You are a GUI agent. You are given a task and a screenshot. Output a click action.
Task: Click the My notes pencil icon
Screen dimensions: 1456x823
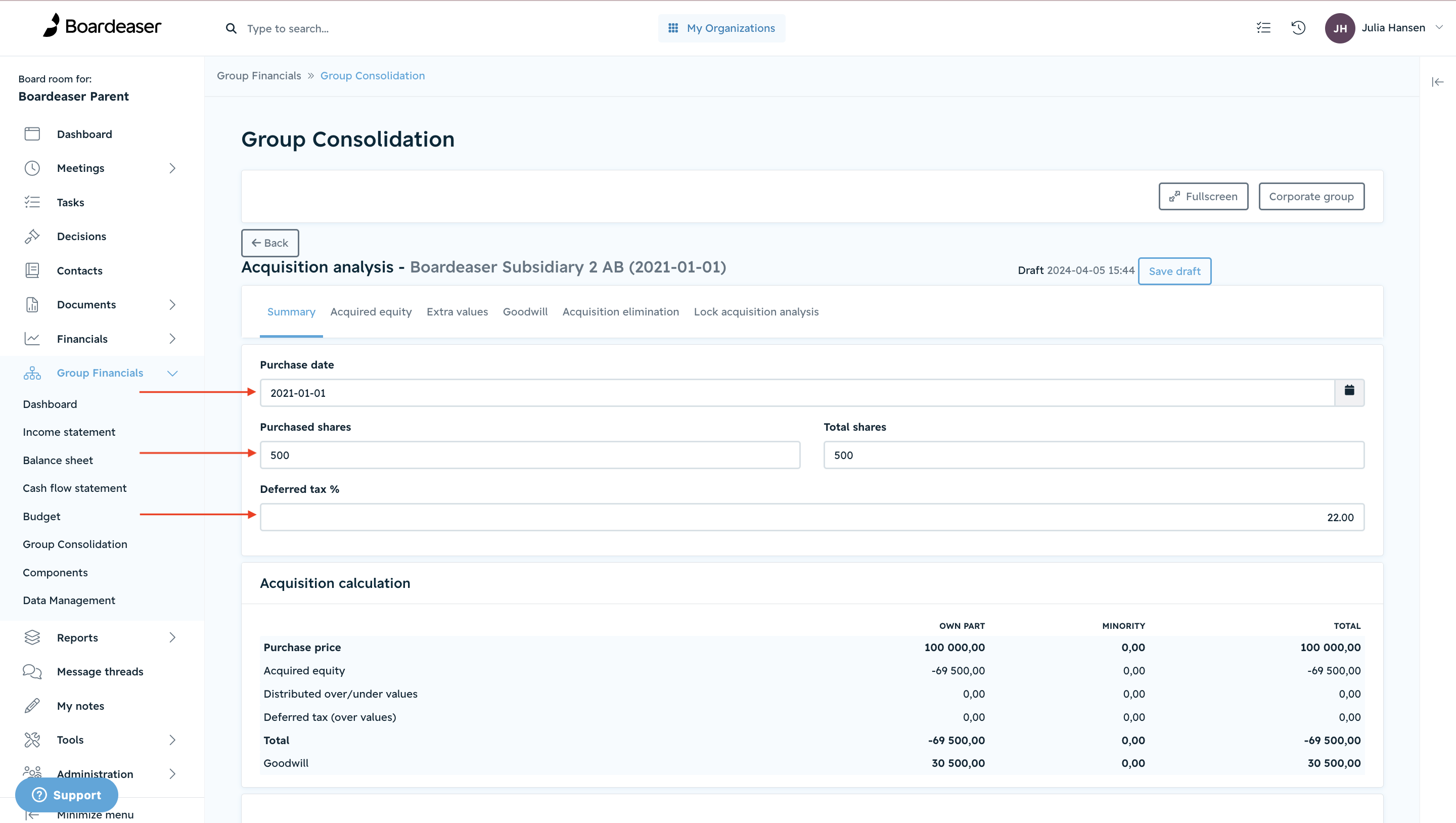[32, 706]
